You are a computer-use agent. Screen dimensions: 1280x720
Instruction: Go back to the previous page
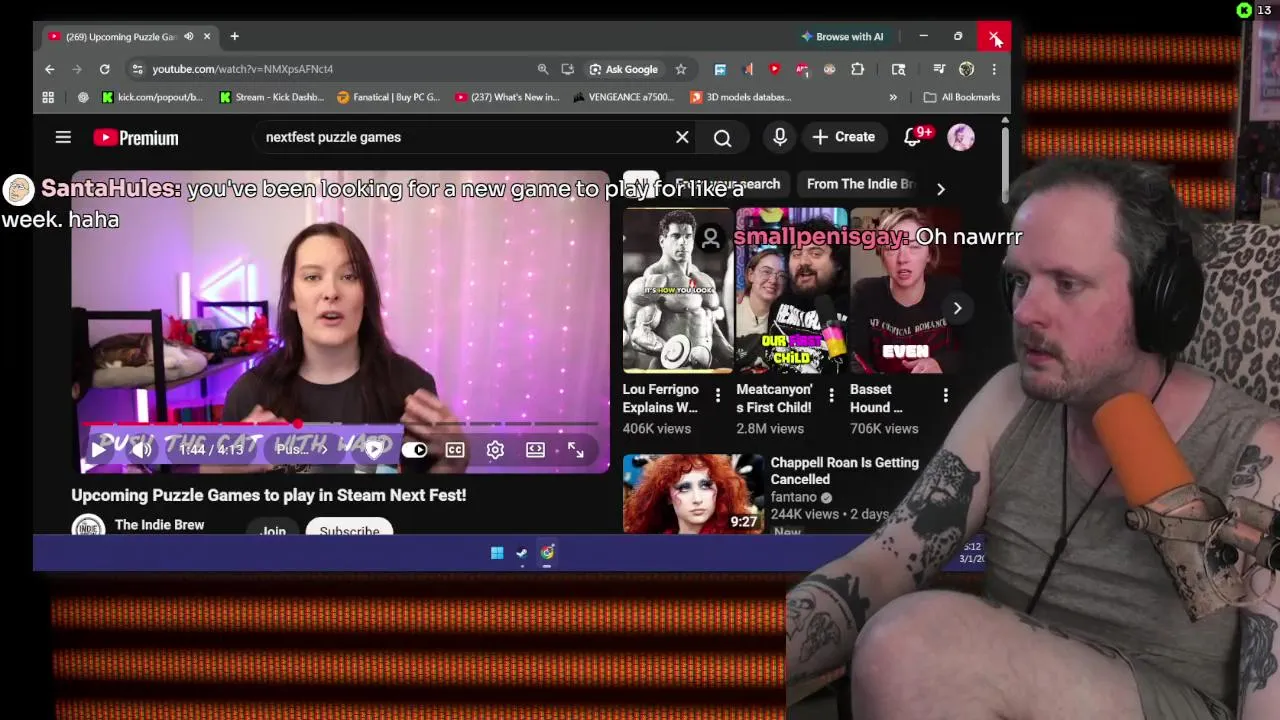[50, 69]
